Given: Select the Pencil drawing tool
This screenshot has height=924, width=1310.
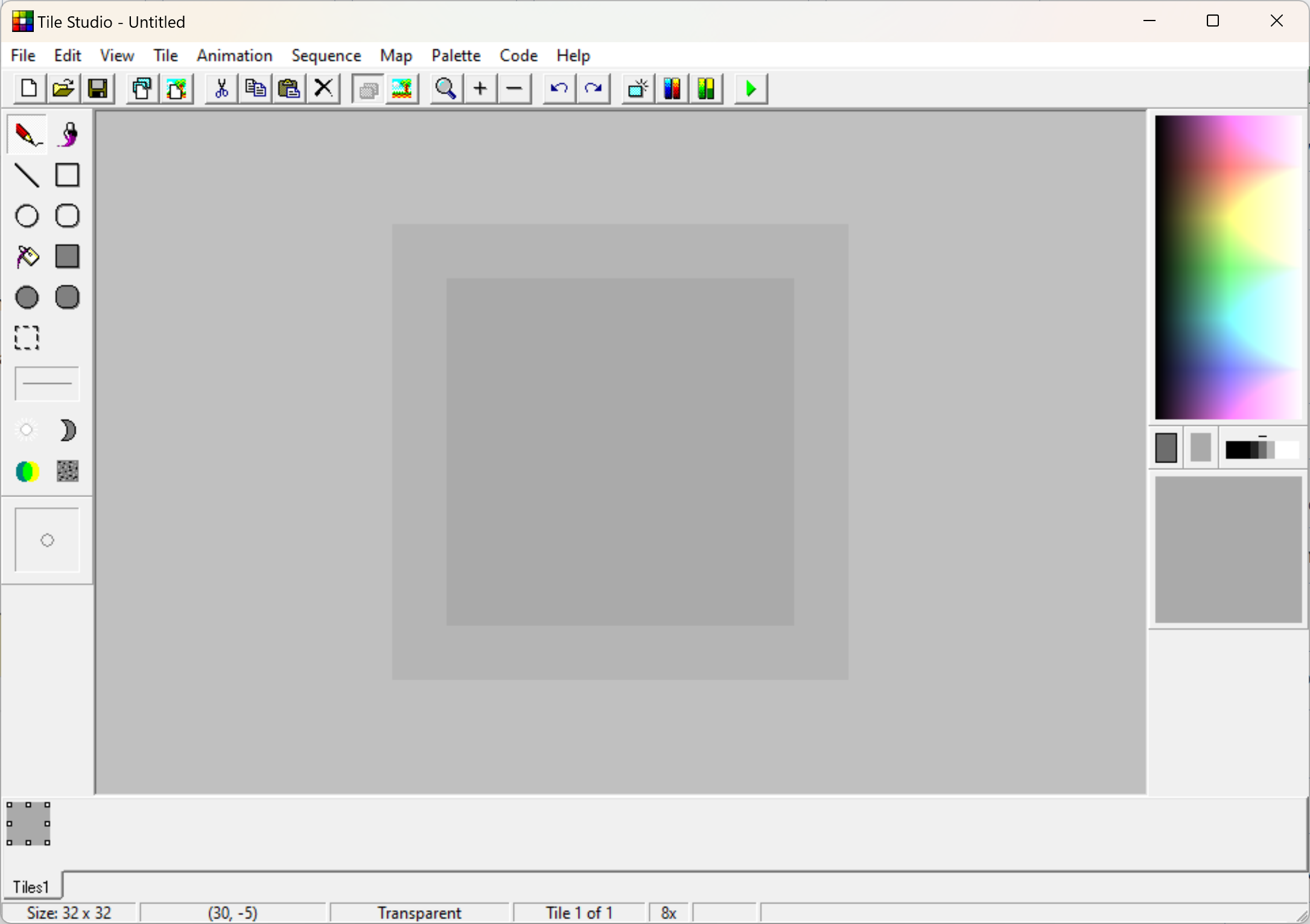Looking at the screenshot, I should coord(27,134).
